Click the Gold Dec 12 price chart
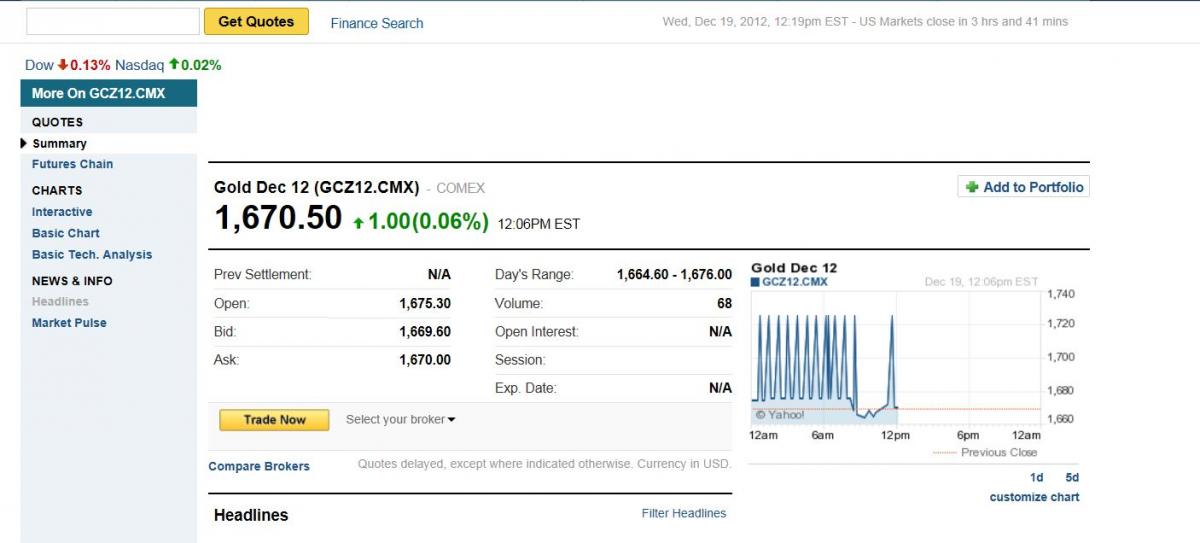 896,357
